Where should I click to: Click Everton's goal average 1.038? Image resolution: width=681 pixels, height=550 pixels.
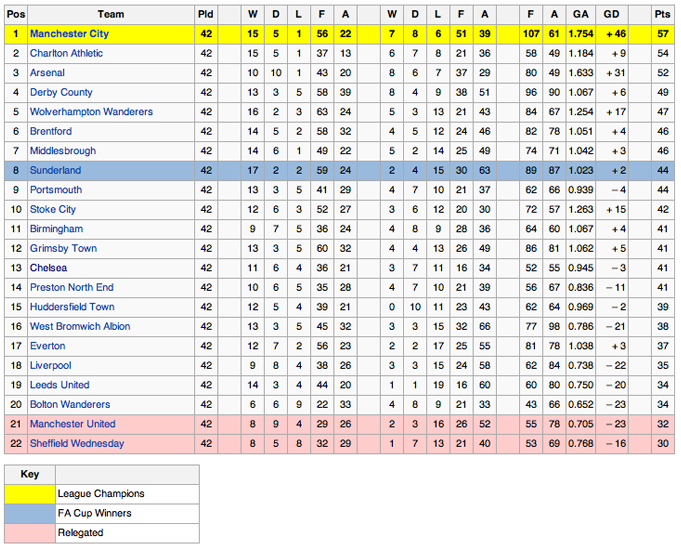(x=581, y=346)
